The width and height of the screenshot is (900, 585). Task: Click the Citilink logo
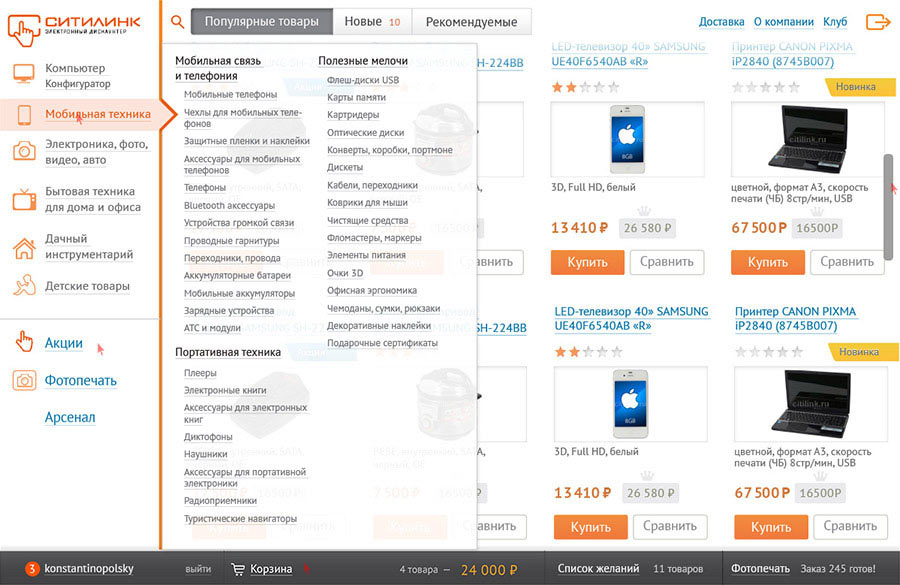[x=67, y=25]
